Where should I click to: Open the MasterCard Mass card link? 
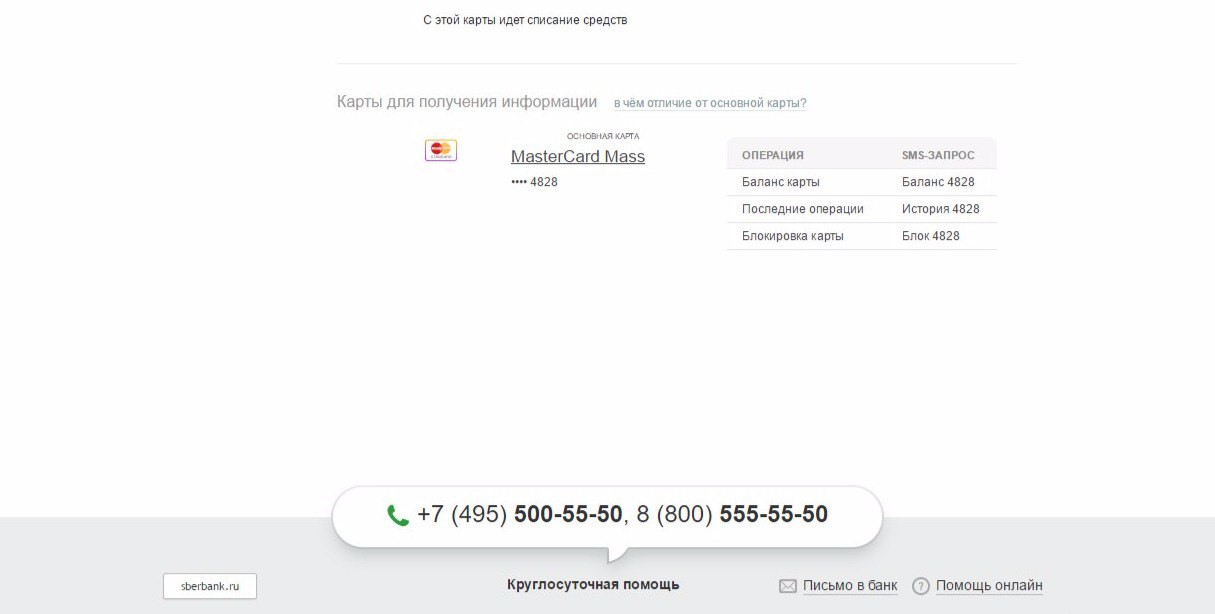tap(578, 156)
